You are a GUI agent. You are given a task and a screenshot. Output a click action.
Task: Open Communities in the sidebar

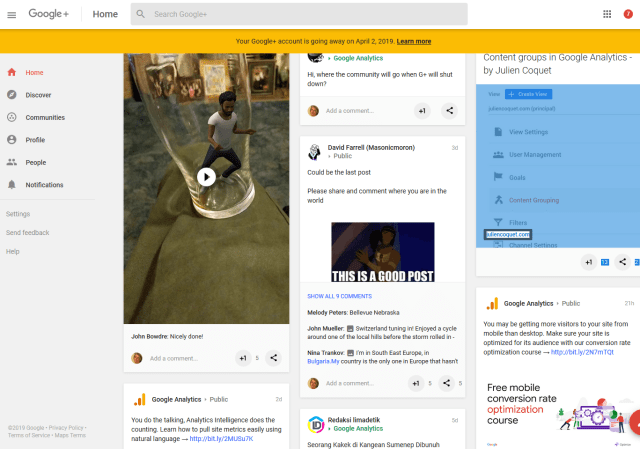pos(45,118)
